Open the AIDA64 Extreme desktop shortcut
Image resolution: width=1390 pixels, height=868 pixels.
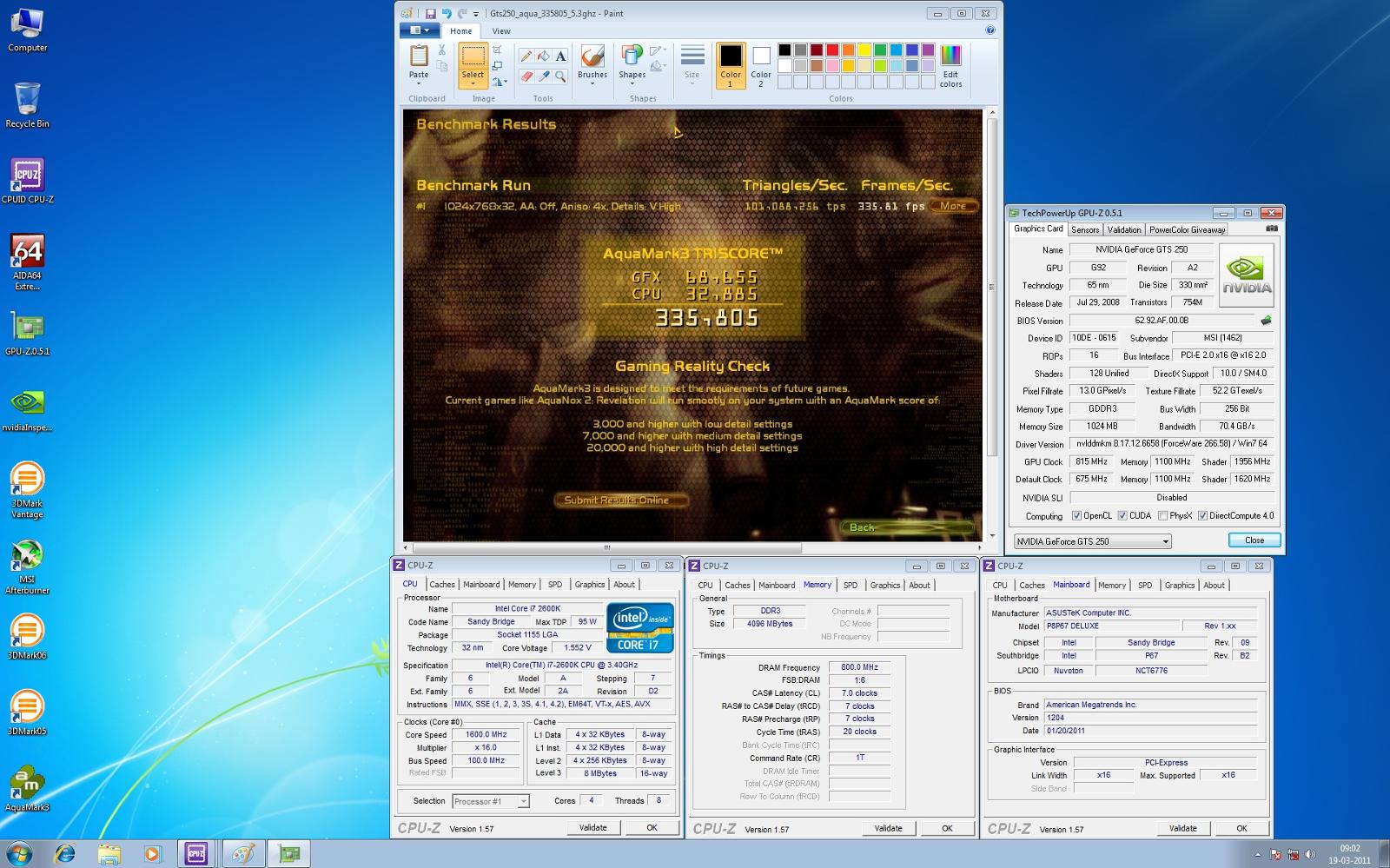[27, 262]
